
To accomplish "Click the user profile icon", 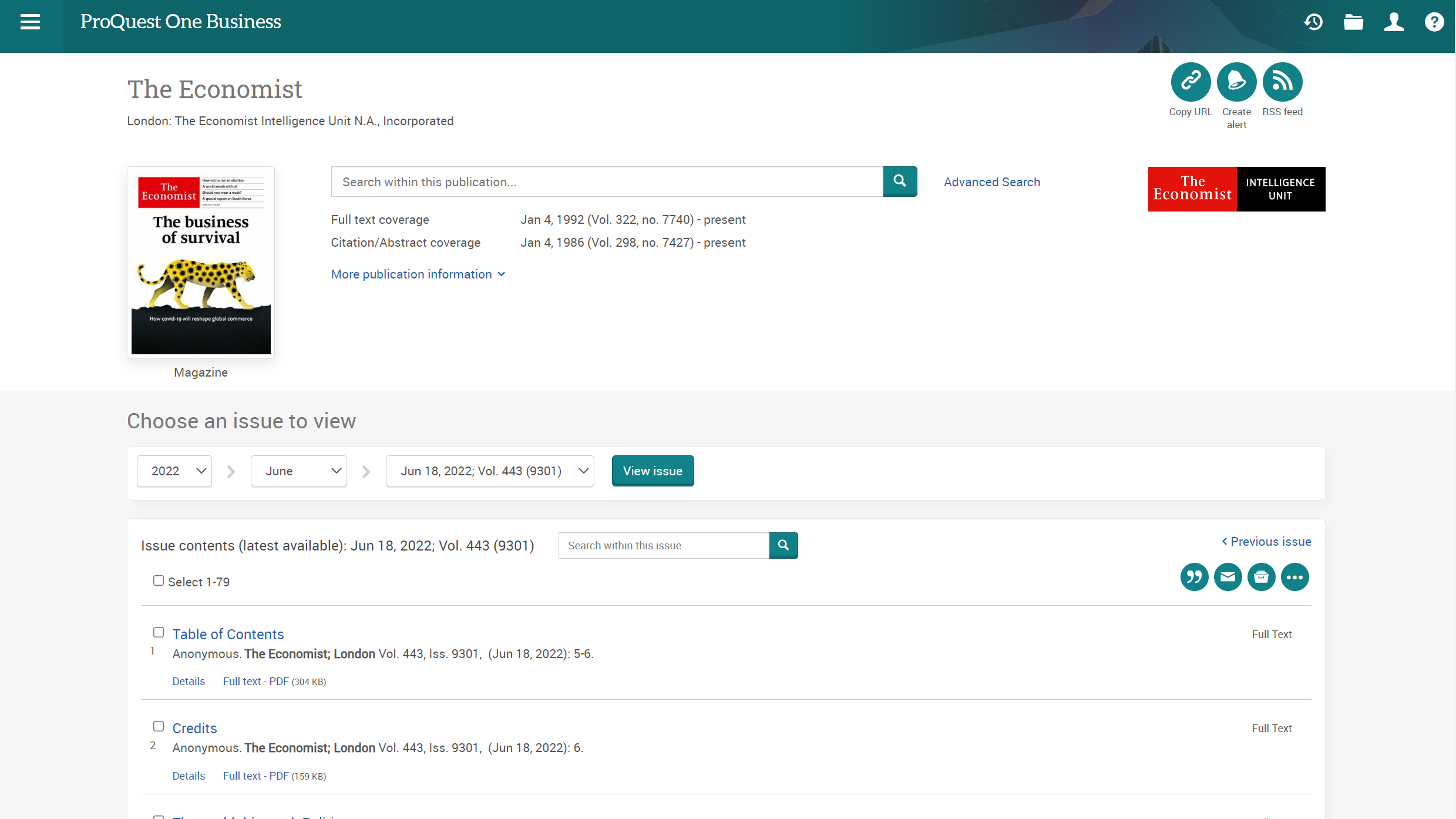I will click(x=1394, y=22).
